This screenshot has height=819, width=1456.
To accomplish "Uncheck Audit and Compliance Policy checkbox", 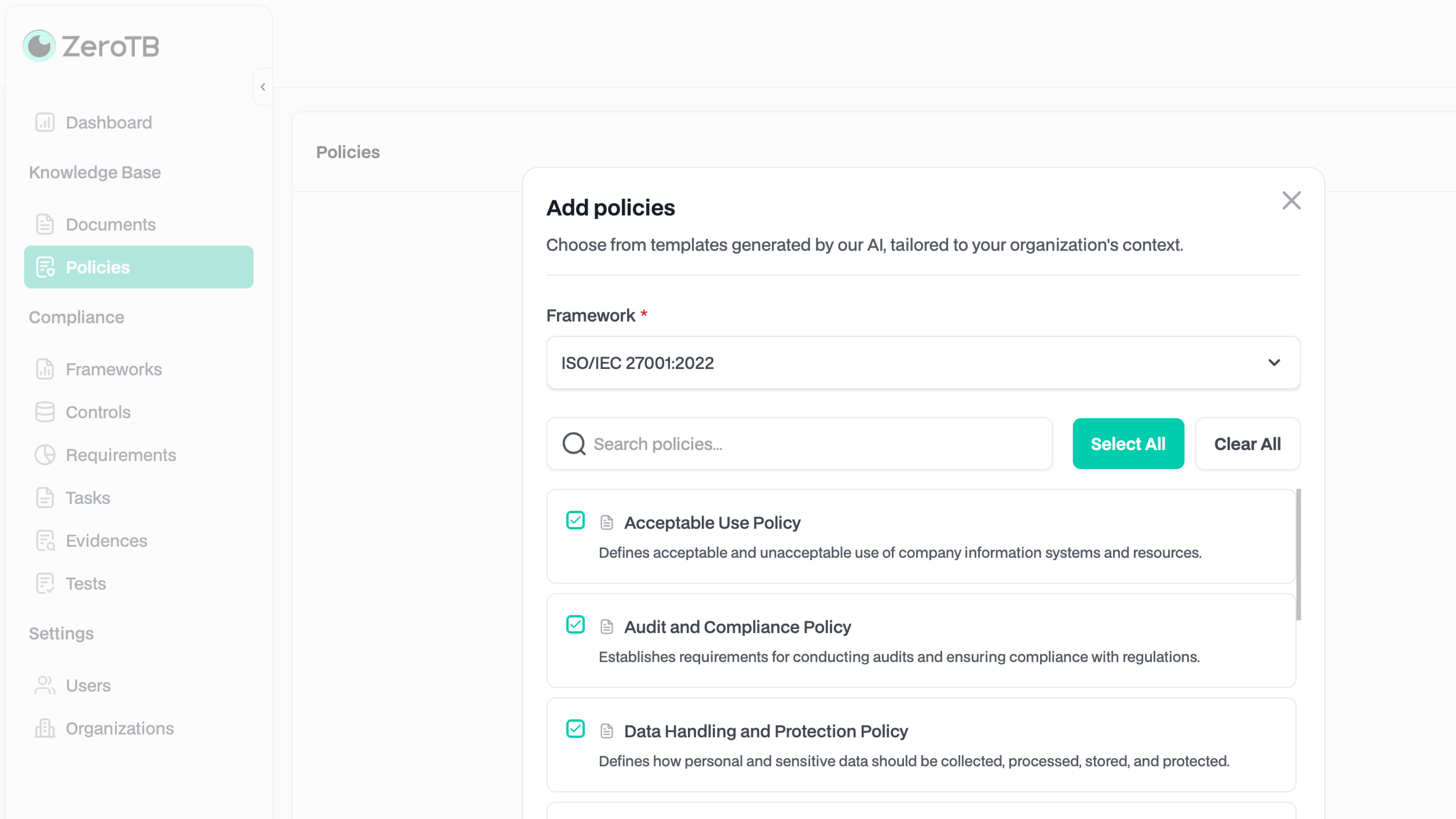I will click(x=575, y=624).
